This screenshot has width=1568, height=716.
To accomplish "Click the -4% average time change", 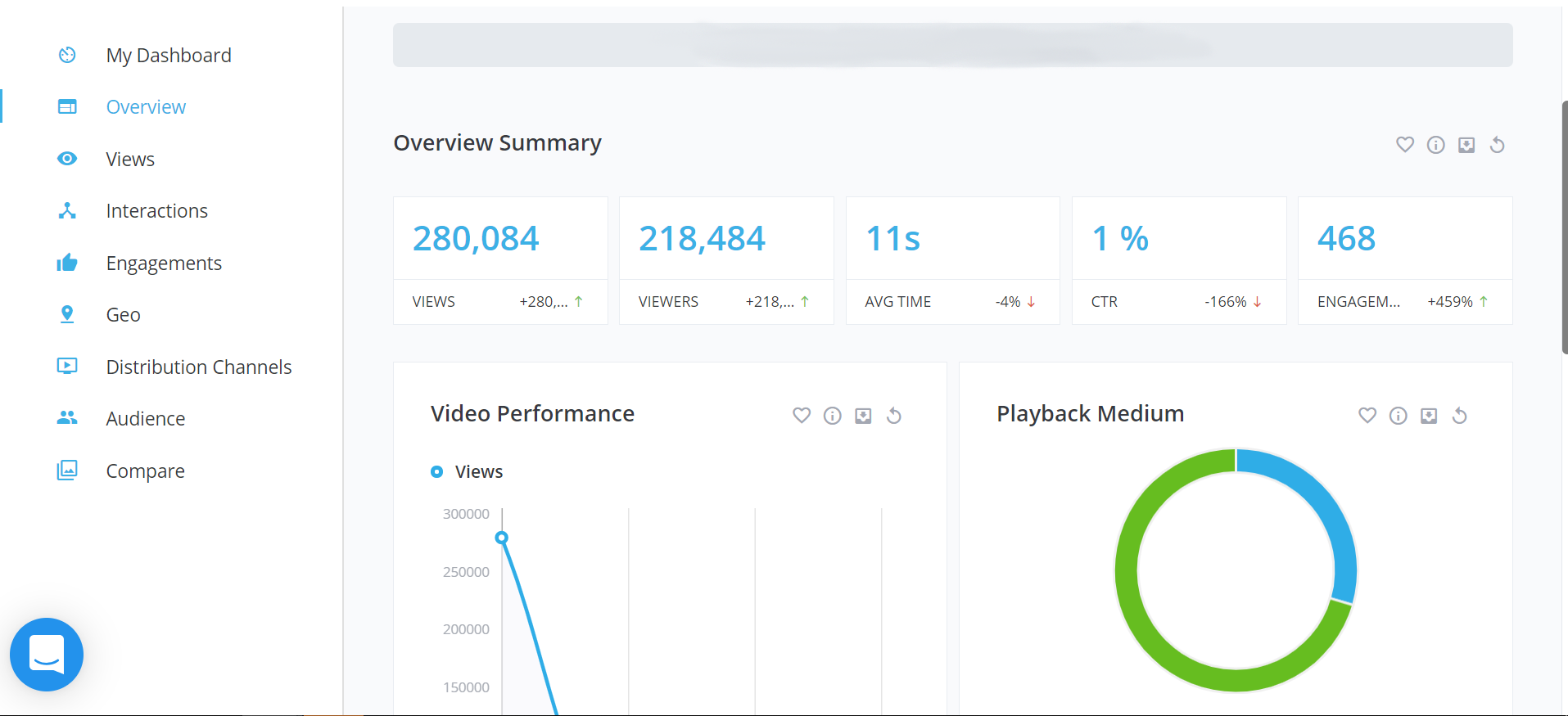I will coord(1008,302).
